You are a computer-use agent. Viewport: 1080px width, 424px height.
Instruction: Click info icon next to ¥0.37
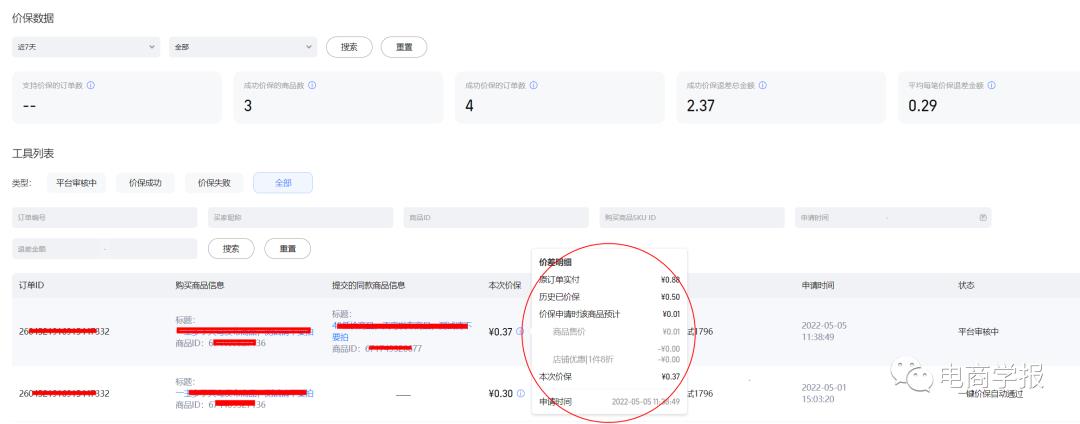tap(520, 332)
